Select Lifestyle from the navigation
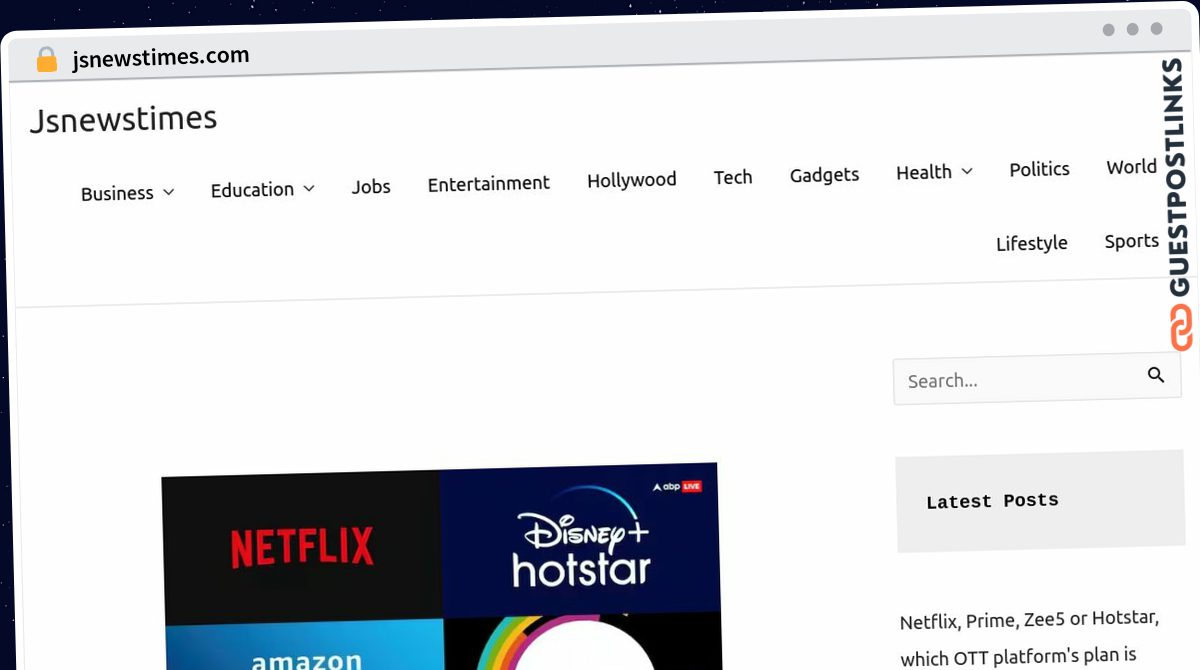This screenshot has width=1200, height=670. (x=1031, y=243)
